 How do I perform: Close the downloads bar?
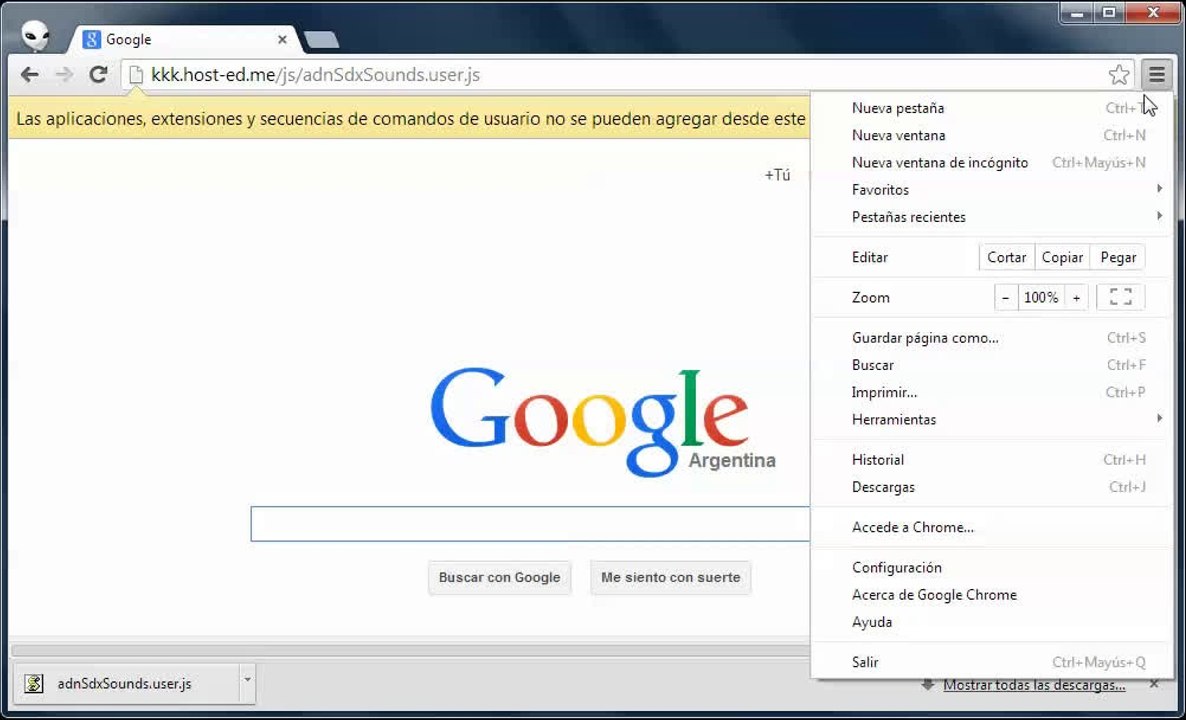coord(1153,684)
